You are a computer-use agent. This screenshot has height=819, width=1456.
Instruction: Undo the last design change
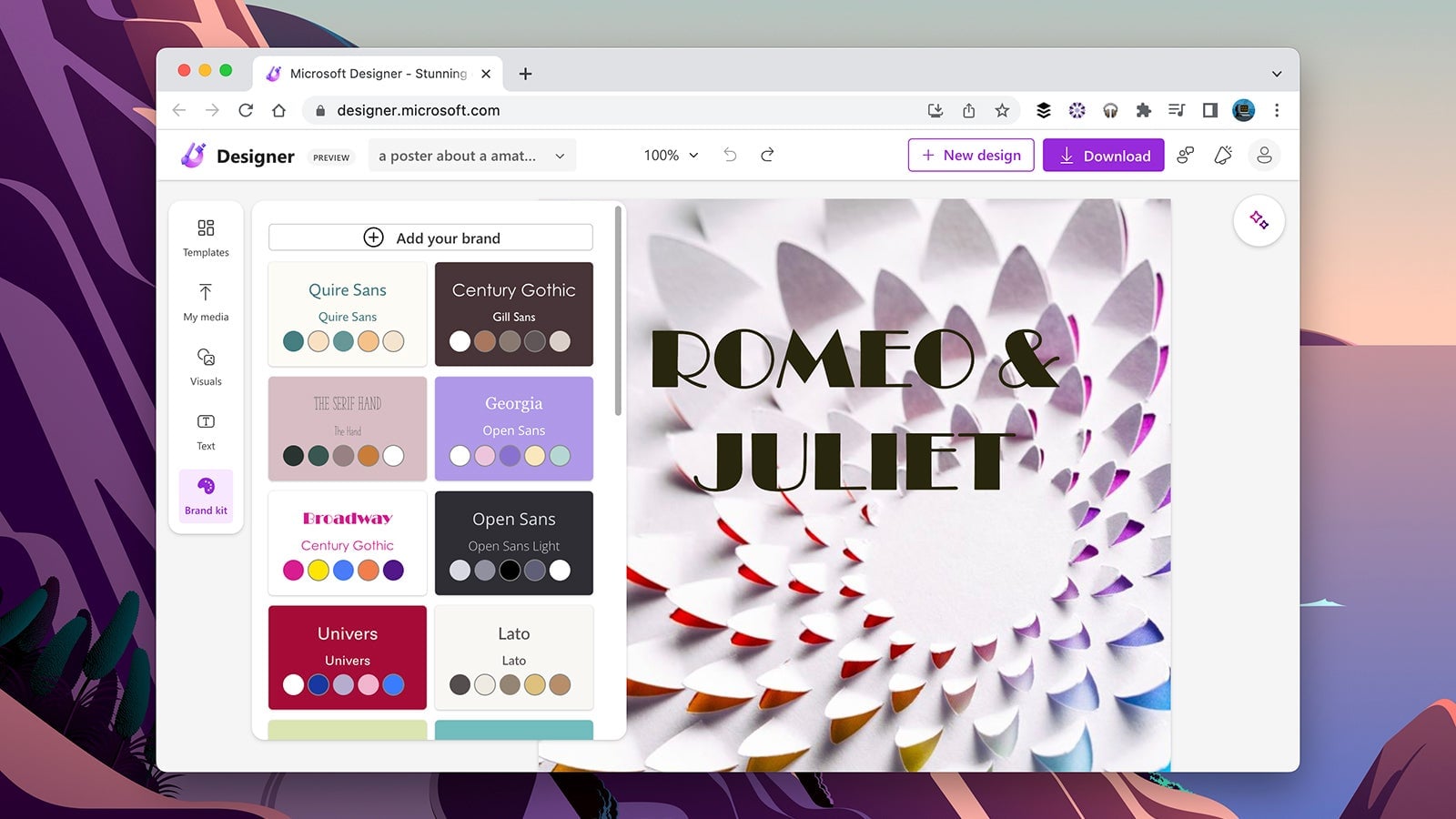pyautogui.click(x=730, y=155)
